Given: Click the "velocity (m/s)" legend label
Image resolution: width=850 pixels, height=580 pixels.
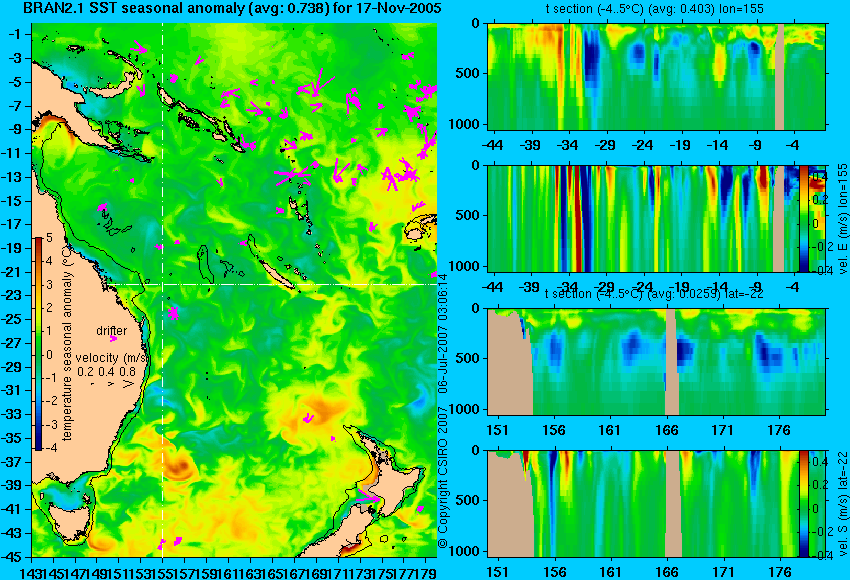Looking at the screenshot, I should (x=112, y=358).
